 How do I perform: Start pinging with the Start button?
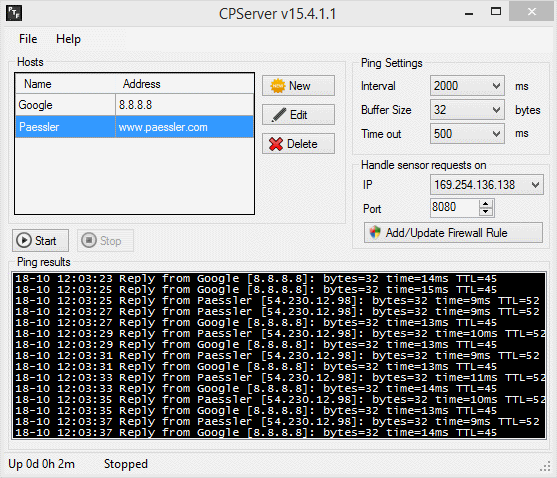[40, 241]
